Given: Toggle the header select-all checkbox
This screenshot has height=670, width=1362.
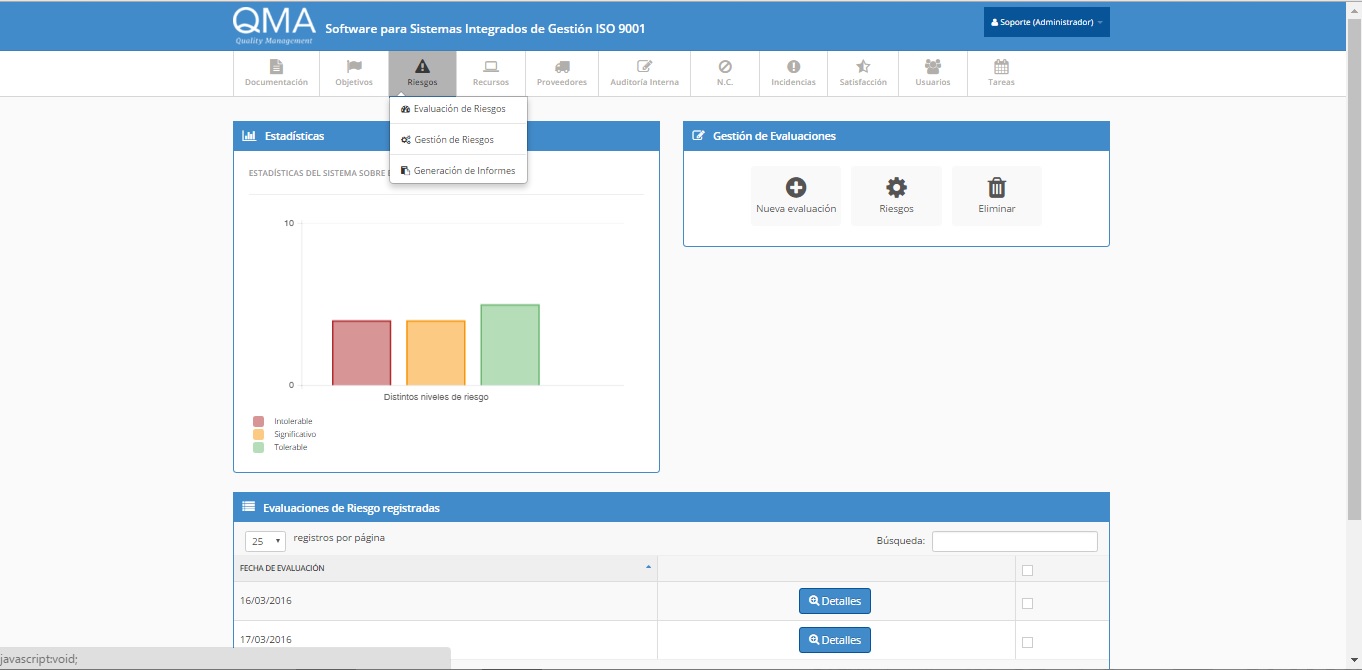Looking at the screenshot, I should [1027, 570].
